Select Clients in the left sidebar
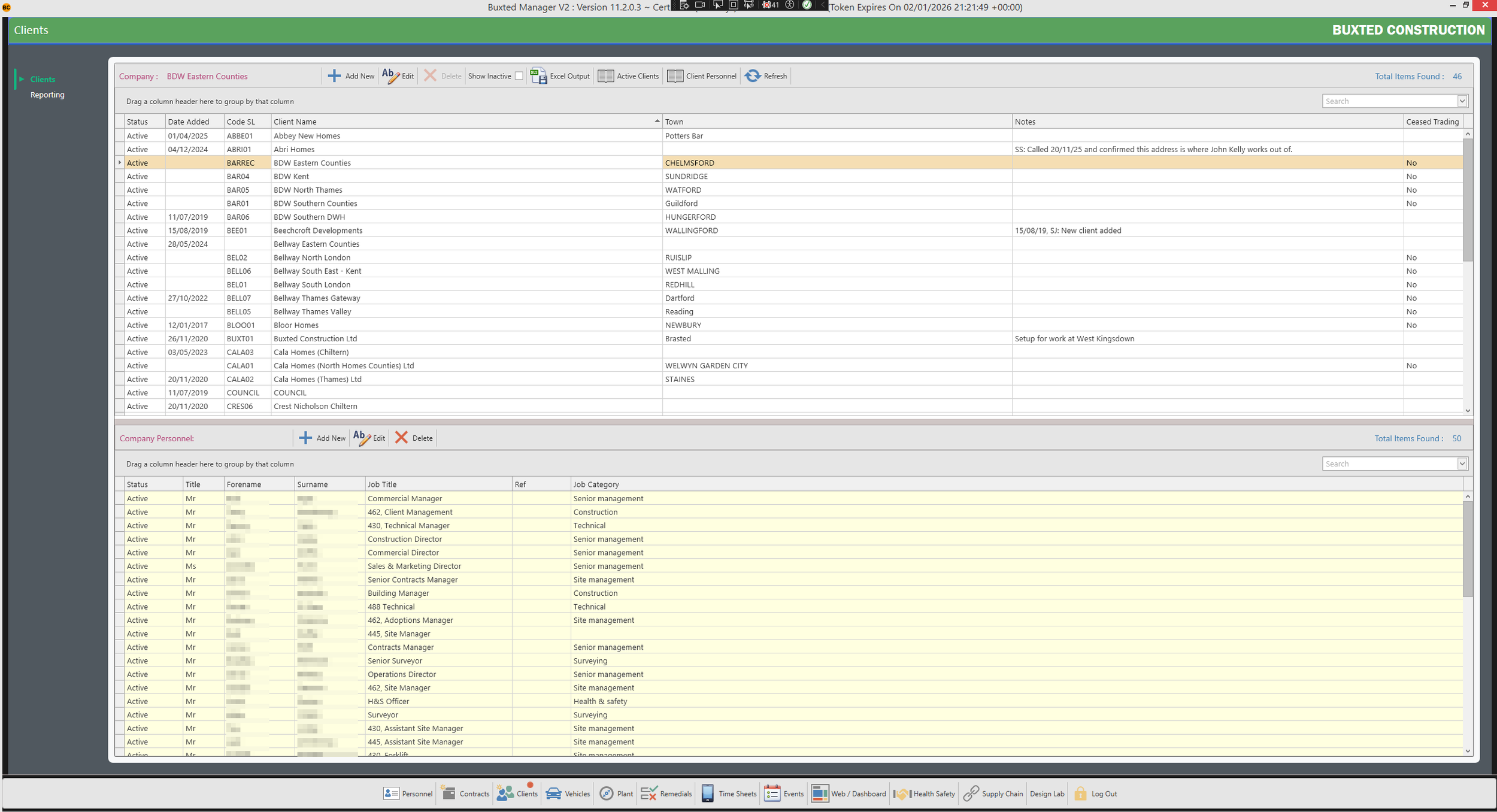The height and width of the screenshot is (812, 1497). click(43, 79)
